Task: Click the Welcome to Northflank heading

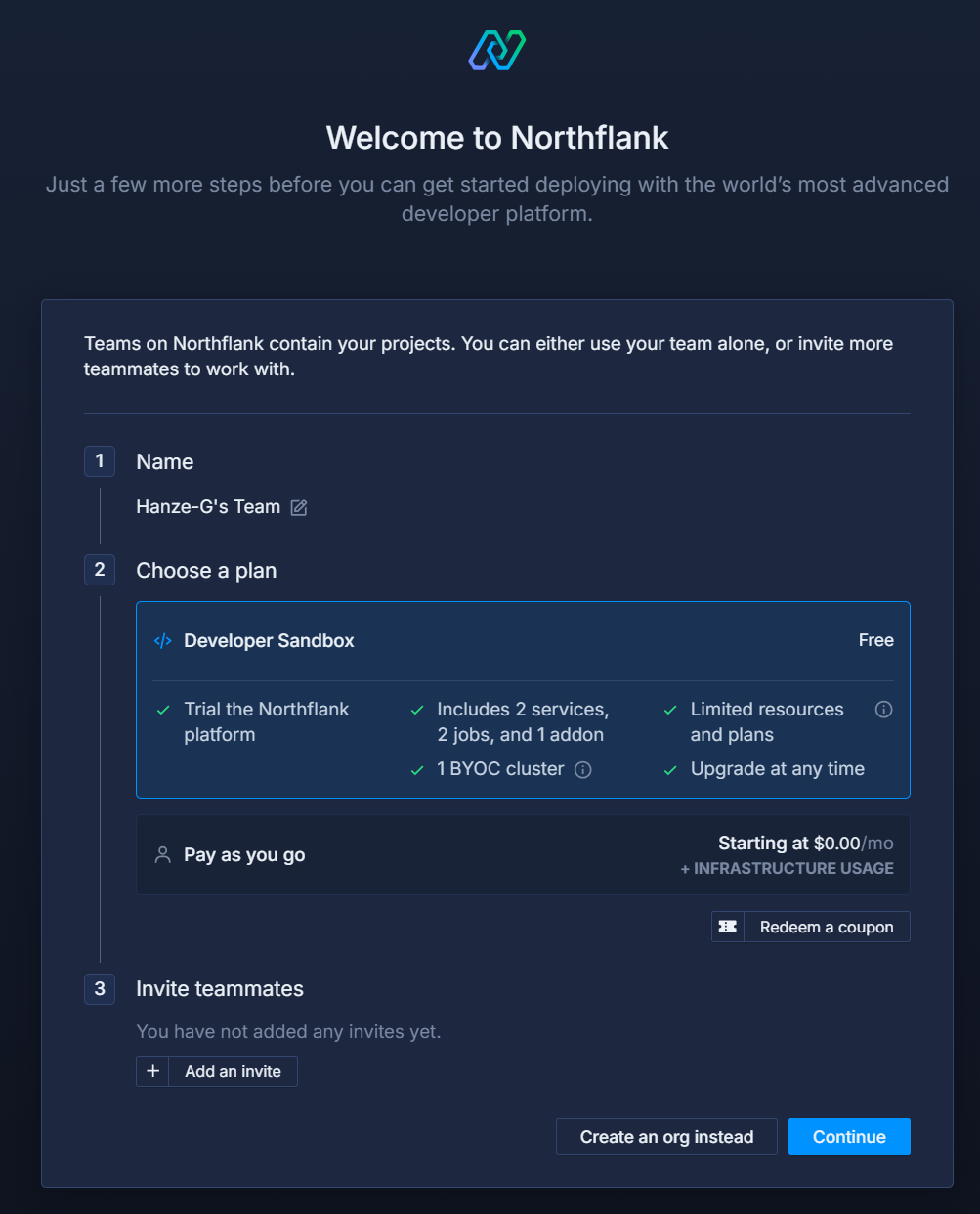Action: click(497, 138)
